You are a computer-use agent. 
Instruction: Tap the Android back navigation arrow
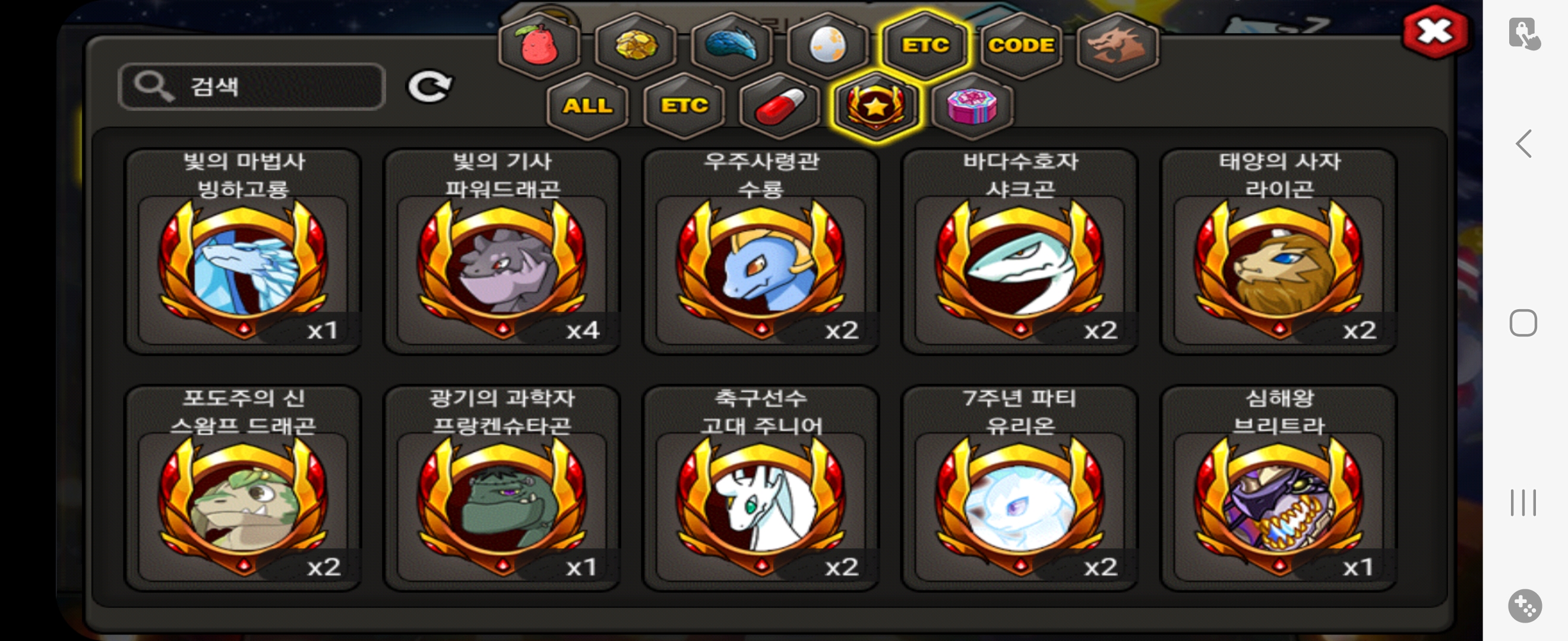1523,144
